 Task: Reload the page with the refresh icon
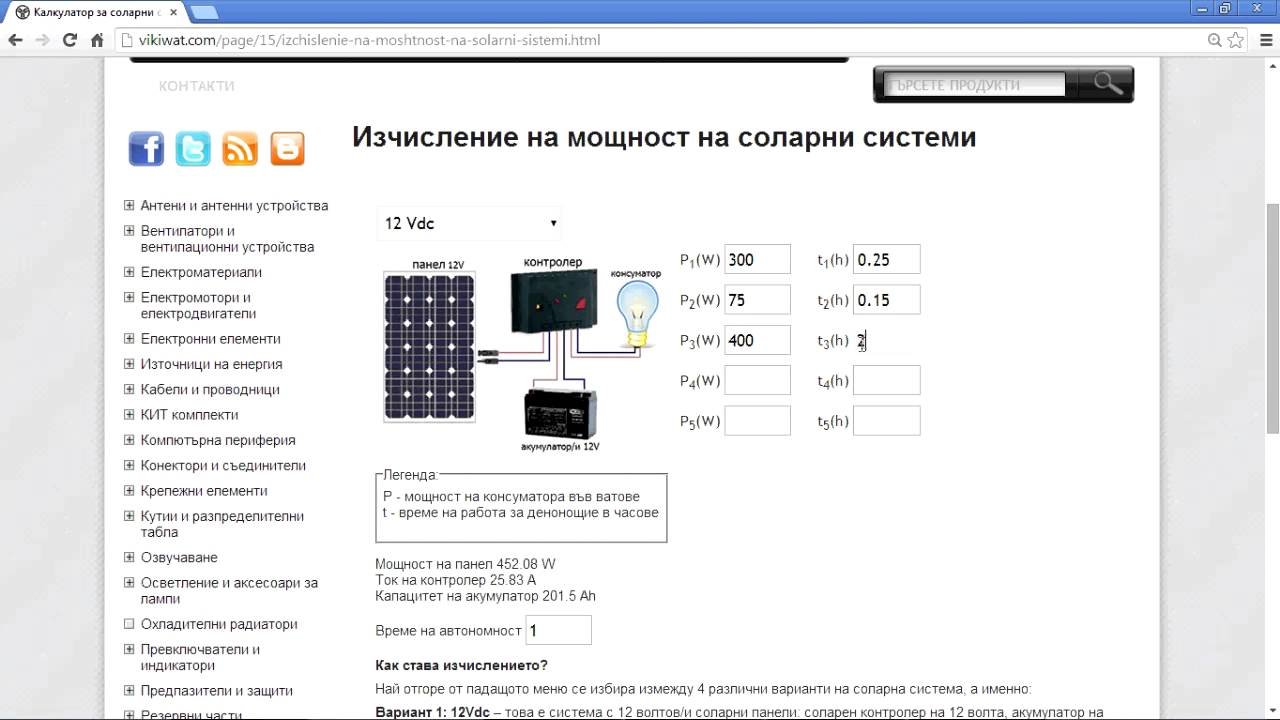click(70, 41)
